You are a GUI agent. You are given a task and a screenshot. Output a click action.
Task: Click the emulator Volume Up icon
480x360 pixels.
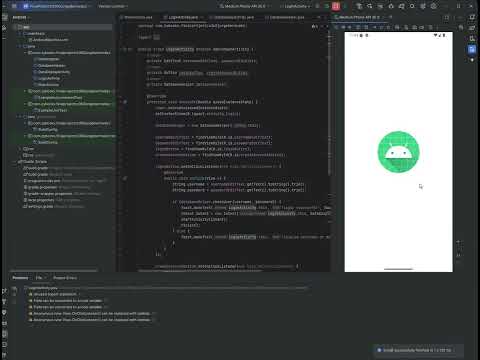pos(343,27)
